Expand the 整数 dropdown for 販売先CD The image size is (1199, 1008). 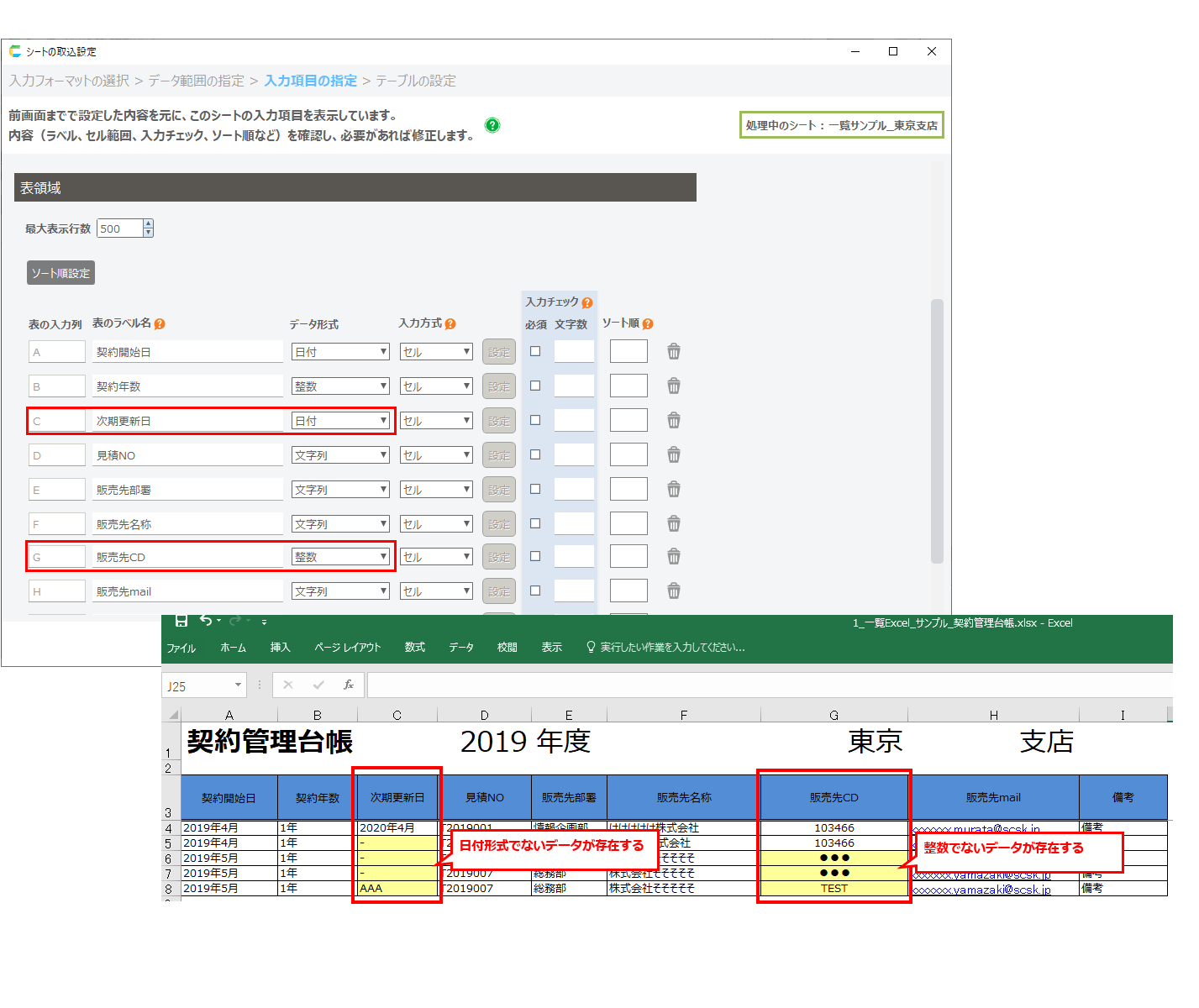pyautogui.click(x=340, y=557)
